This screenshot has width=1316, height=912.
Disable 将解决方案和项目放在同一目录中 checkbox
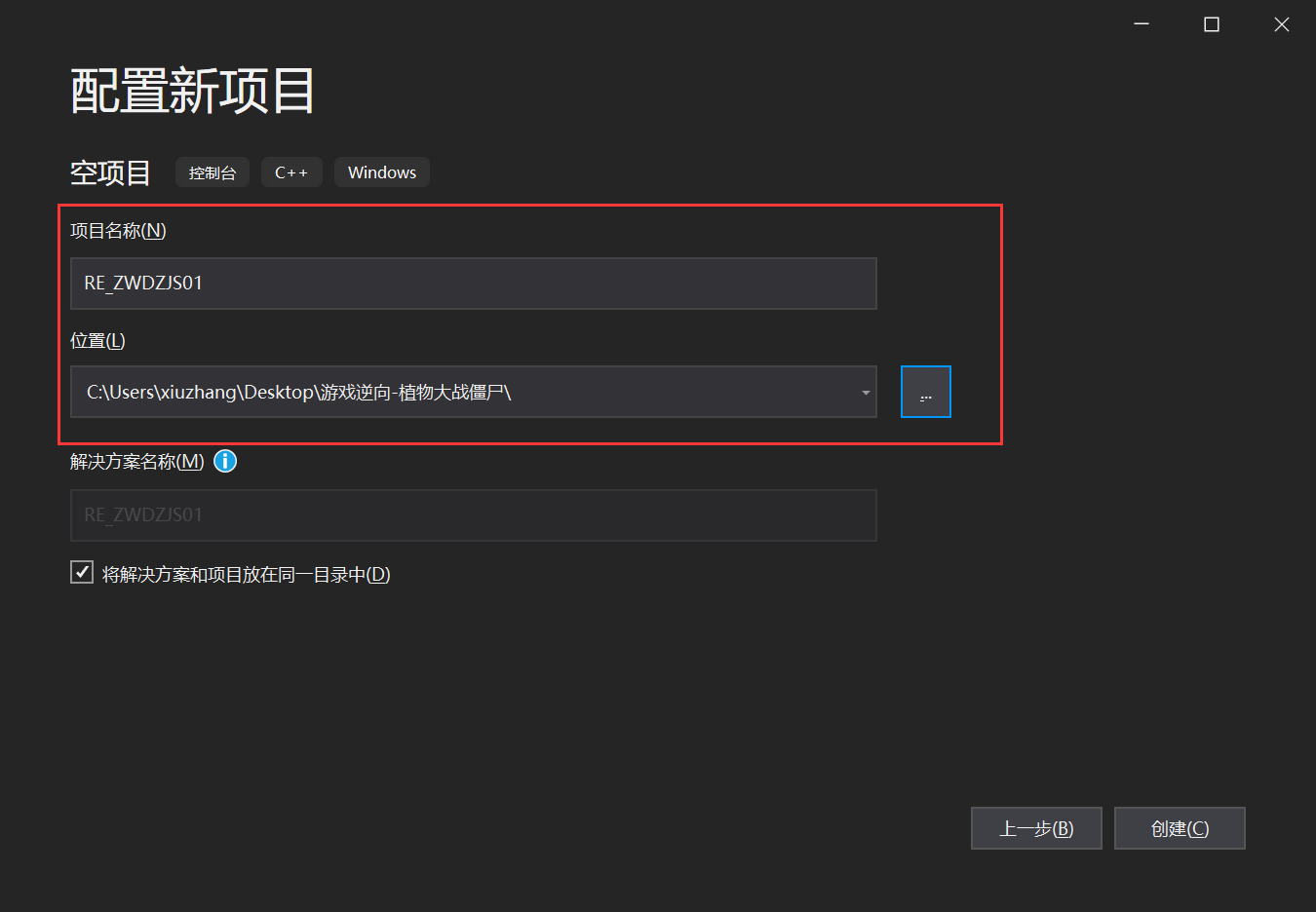point(81,572)
